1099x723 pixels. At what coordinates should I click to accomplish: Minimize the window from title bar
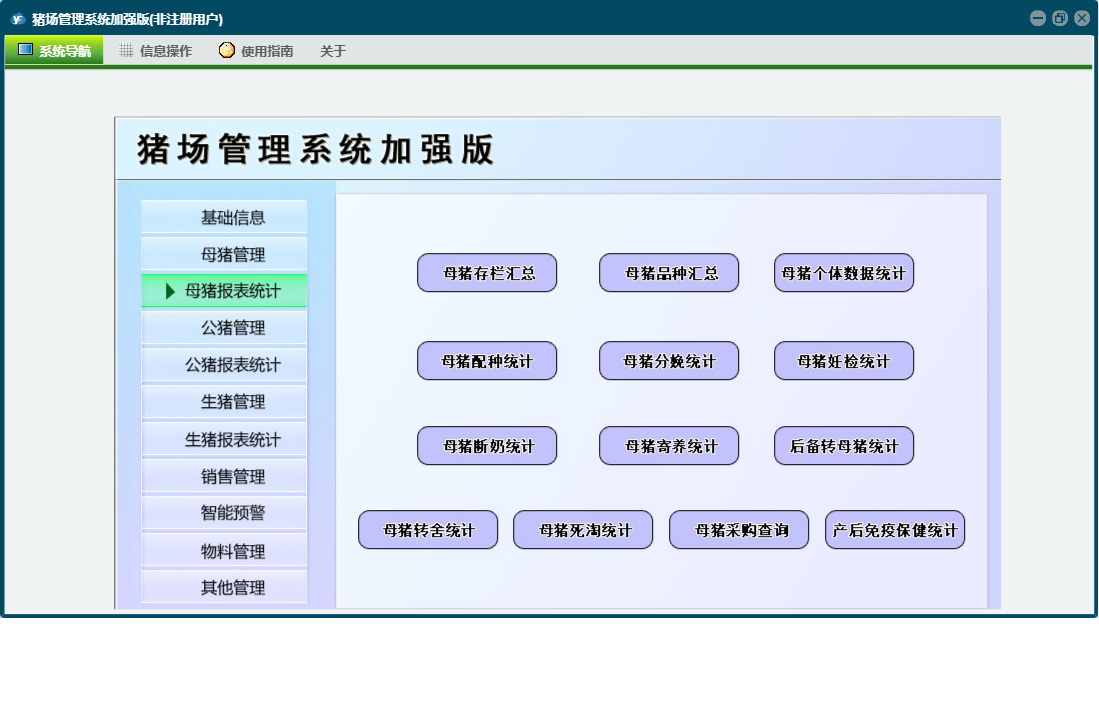[1038, 18]
